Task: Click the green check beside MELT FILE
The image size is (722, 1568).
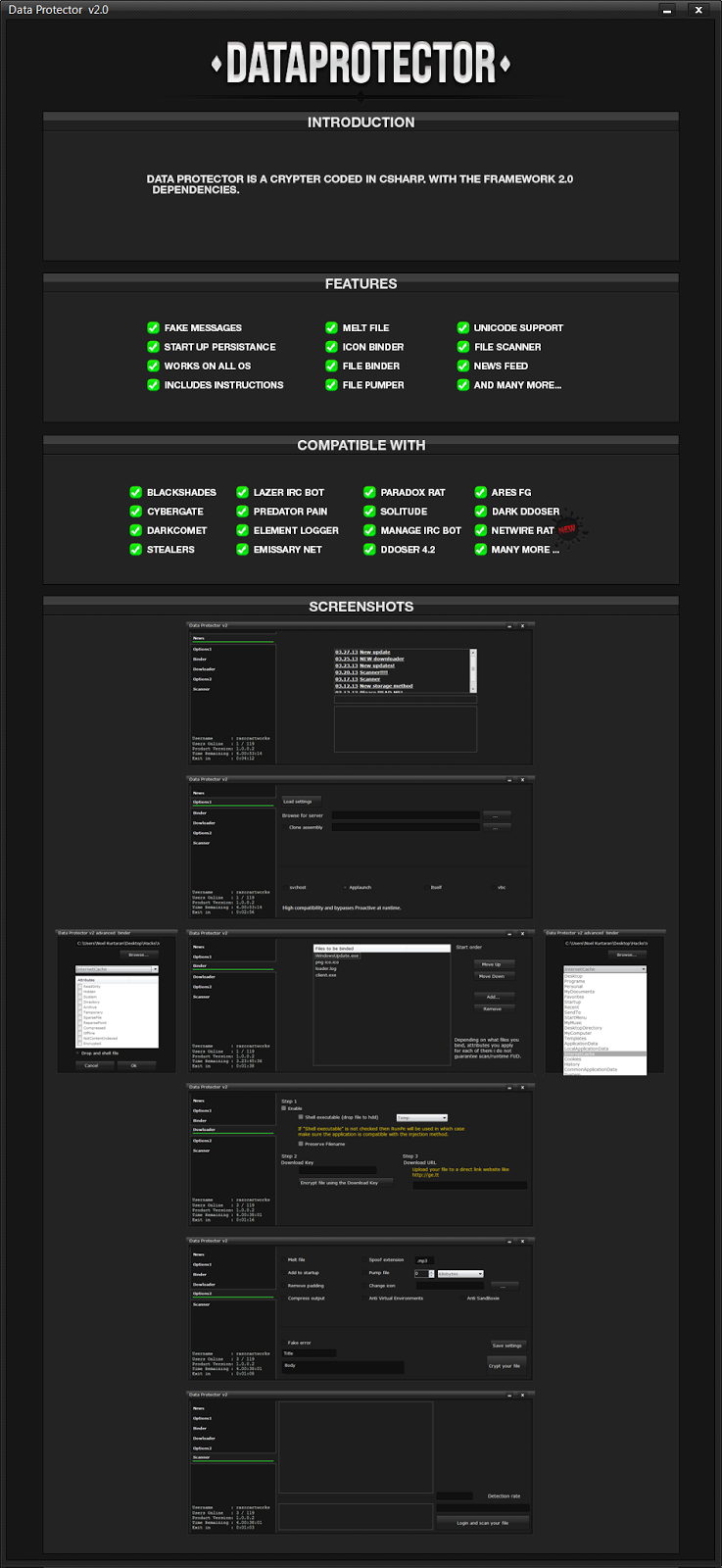Action: [331, 327]
